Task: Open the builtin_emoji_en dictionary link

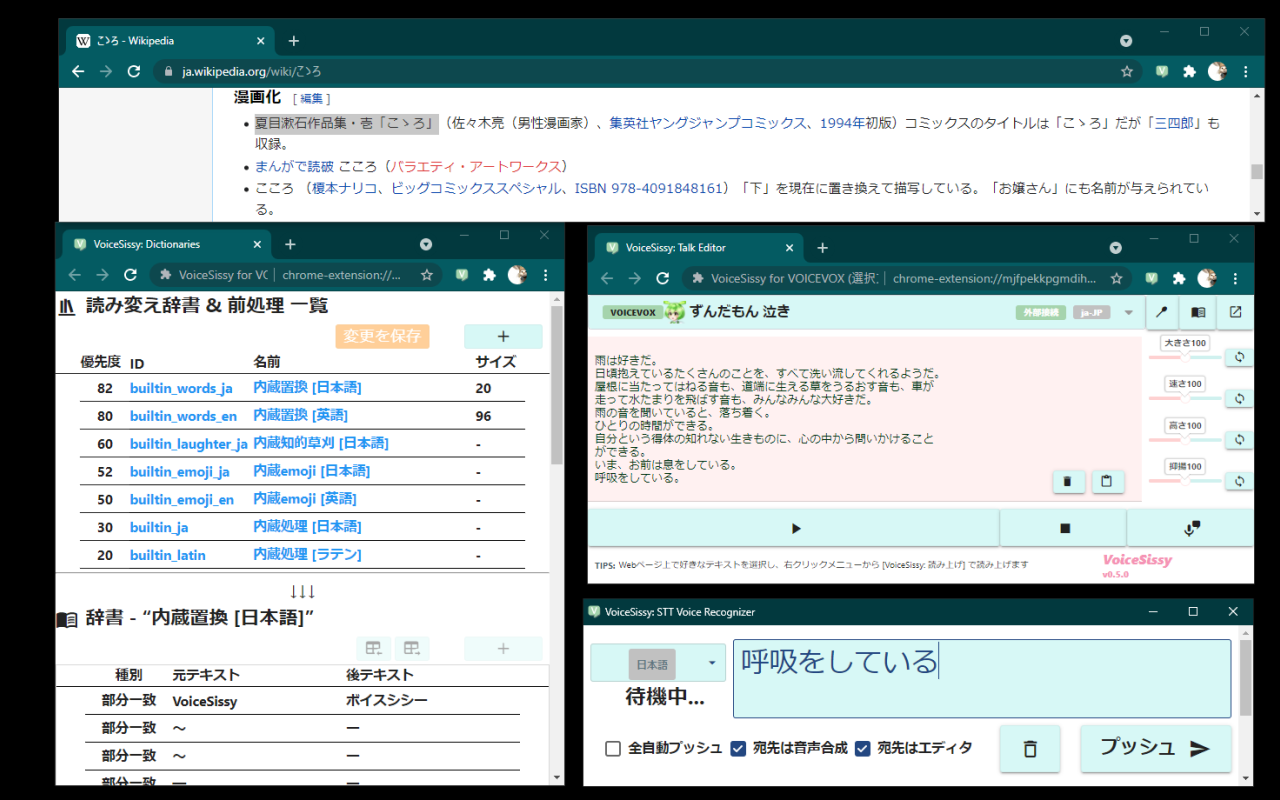Action: (182, 499)
